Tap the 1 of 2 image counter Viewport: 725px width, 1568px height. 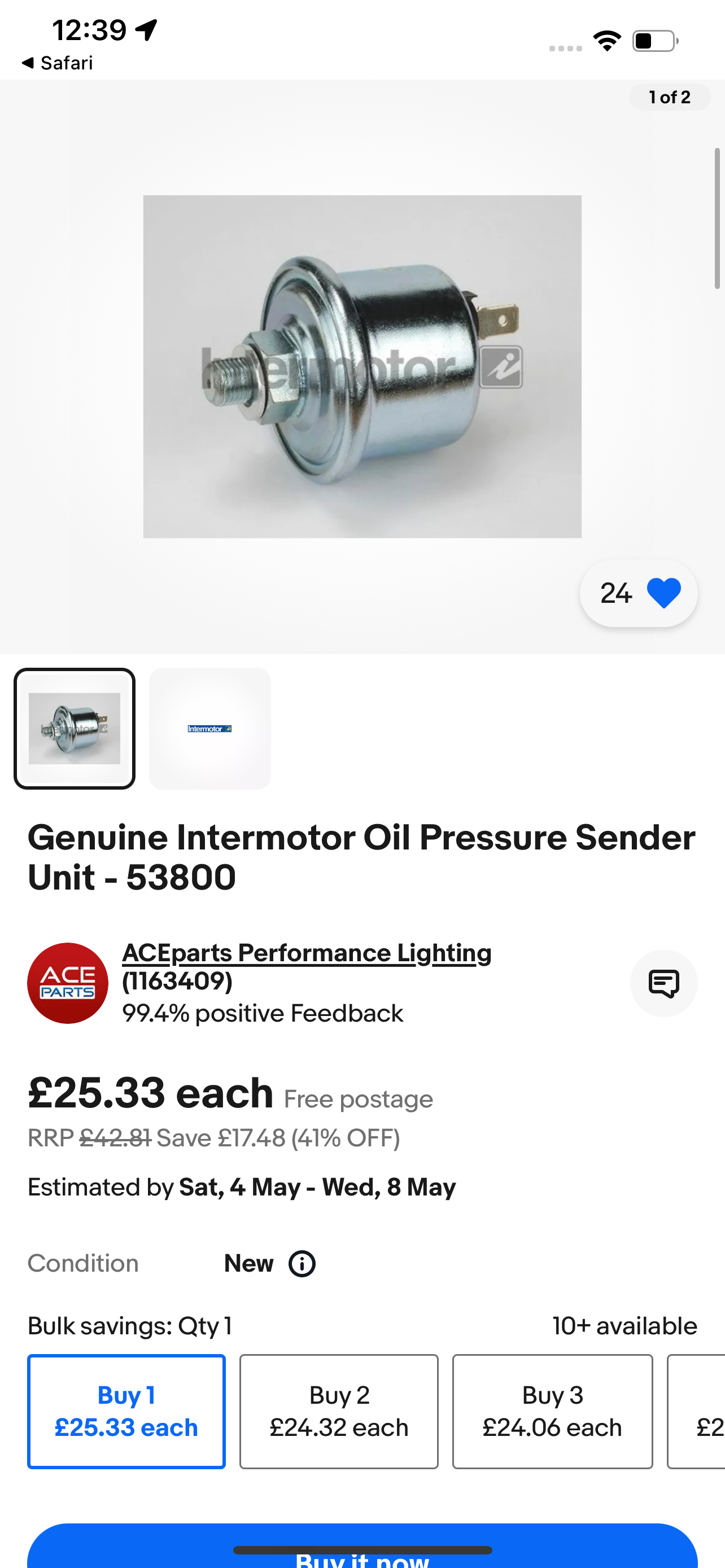coord(670,98)
